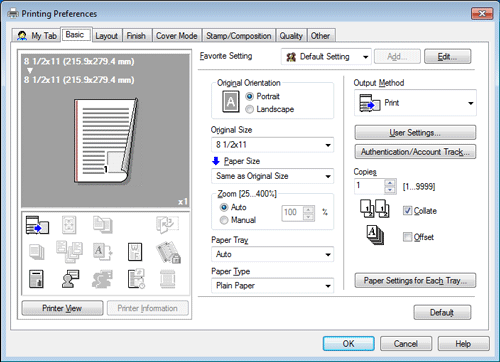This screenshot has height=362, width=500.
Task: Click the printer icon in the title bar
Action: [13, 13]
